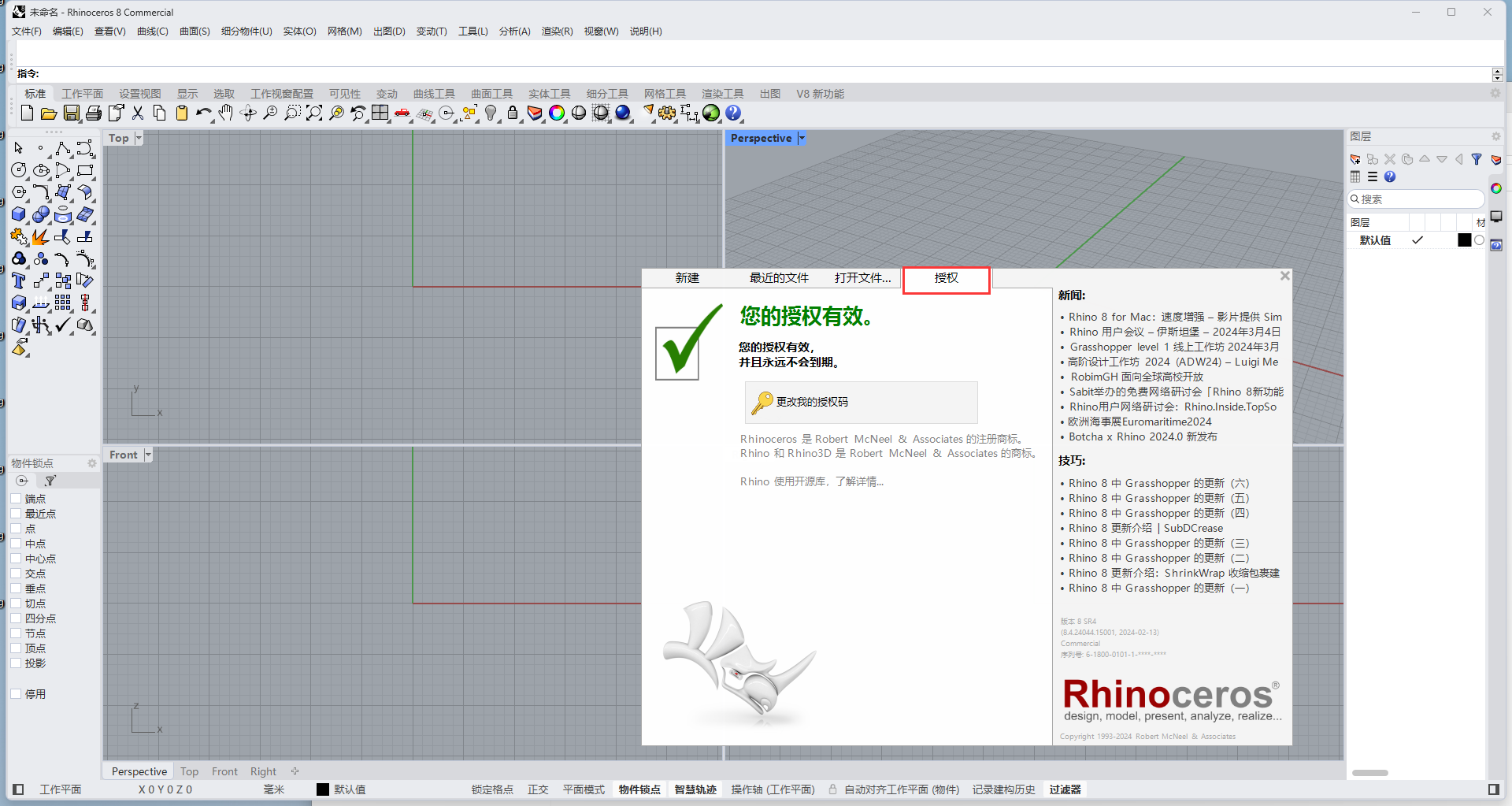Screen dimensions: 1512x806
Task: Open the 渲染(R) menu
Action: click(x=558, y=32)
